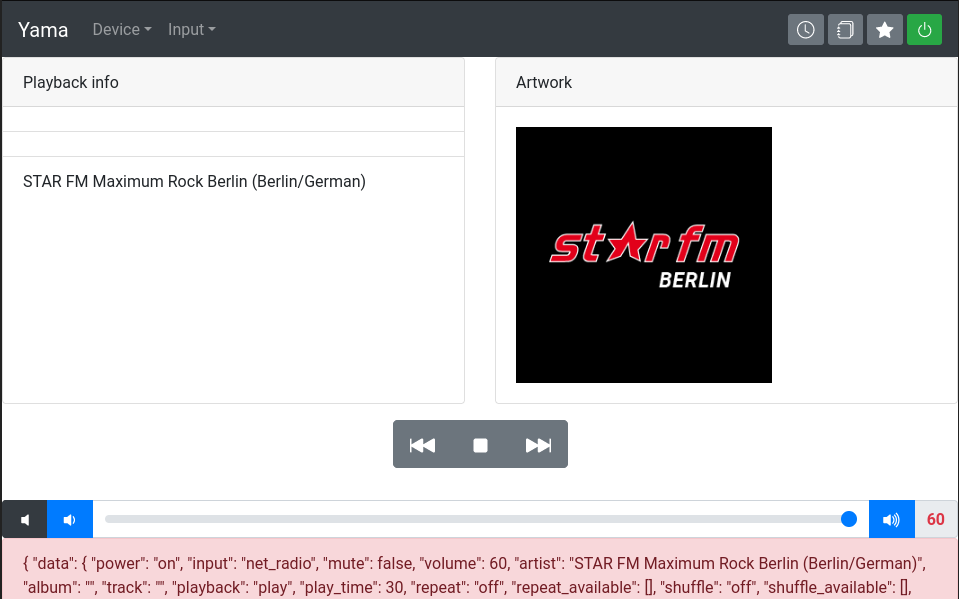Toggle the green power button
959x599 pixels.
[924, 30]
